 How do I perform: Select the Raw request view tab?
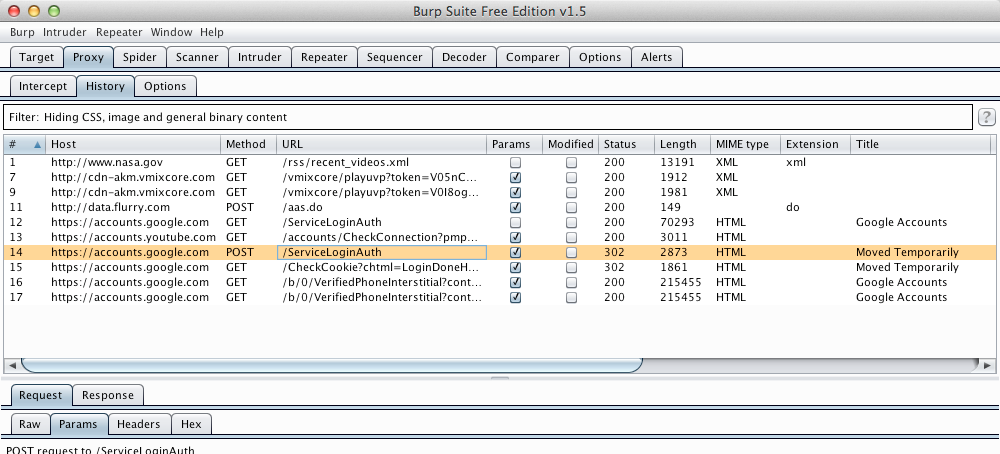click(29, 424)
